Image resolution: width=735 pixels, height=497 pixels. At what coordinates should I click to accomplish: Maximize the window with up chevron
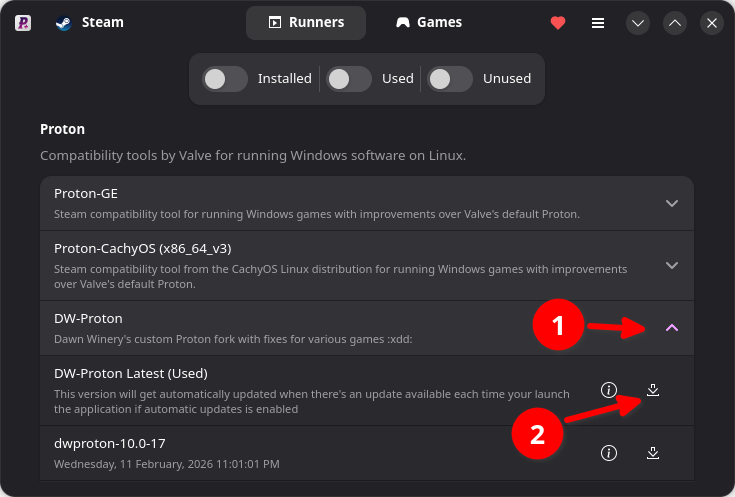pos(675,22)
